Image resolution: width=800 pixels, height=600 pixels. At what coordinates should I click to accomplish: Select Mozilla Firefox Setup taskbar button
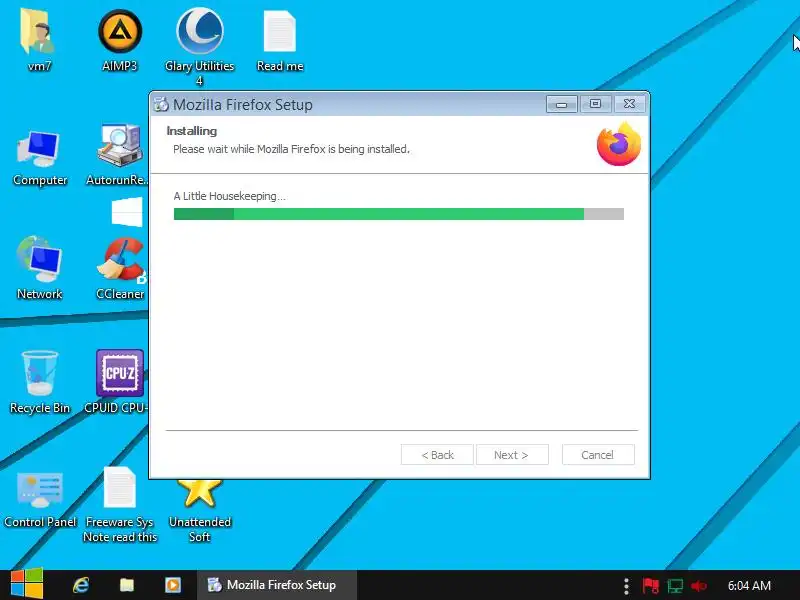277,585
